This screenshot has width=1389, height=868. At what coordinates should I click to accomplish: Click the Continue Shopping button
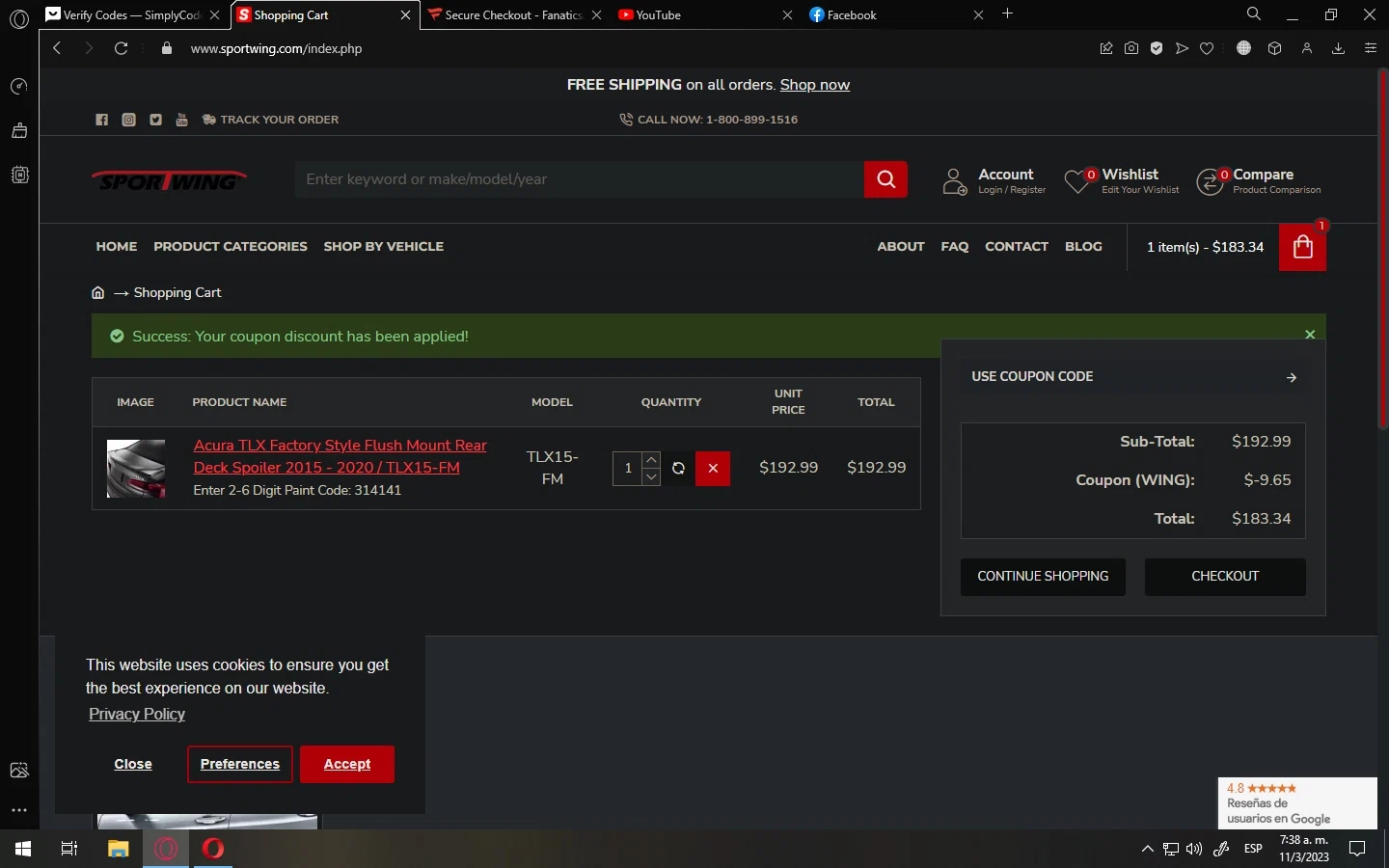point(1043,577)
